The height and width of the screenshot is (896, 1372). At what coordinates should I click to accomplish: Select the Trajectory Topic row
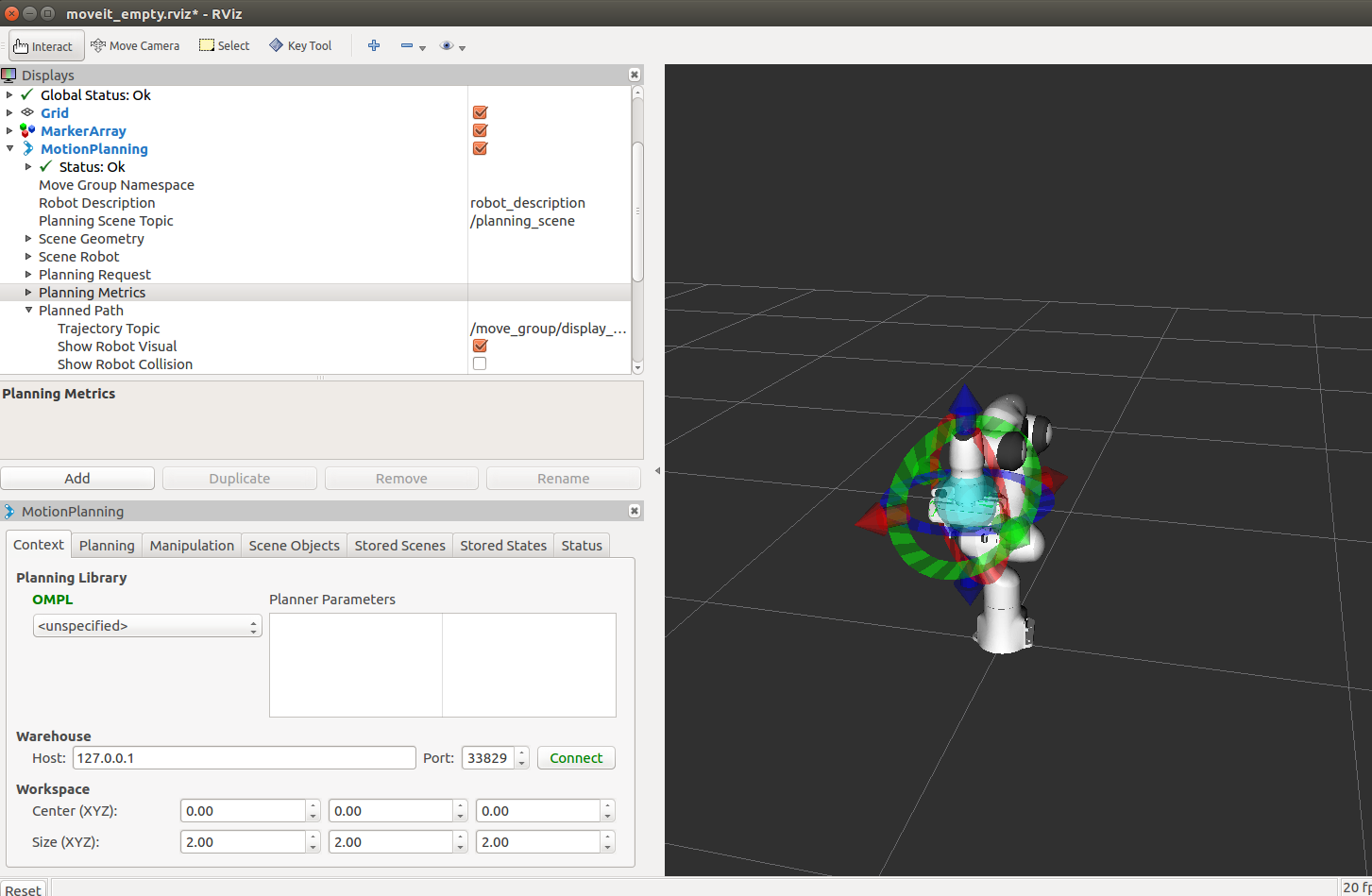(315, 329)
